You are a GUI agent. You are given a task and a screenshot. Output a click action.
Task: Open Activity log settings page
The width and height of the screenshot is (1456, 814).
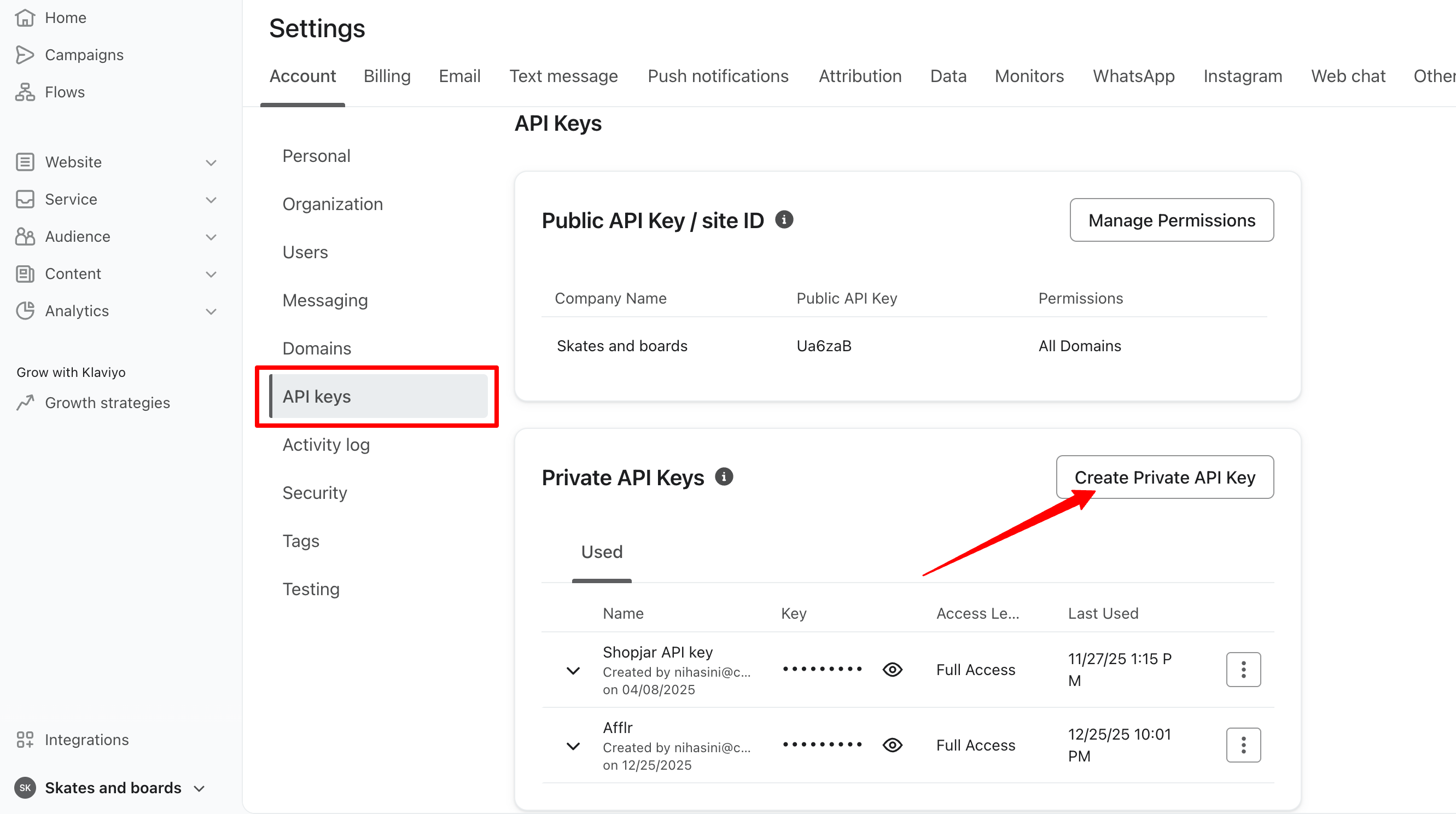[x=326, y=445]
